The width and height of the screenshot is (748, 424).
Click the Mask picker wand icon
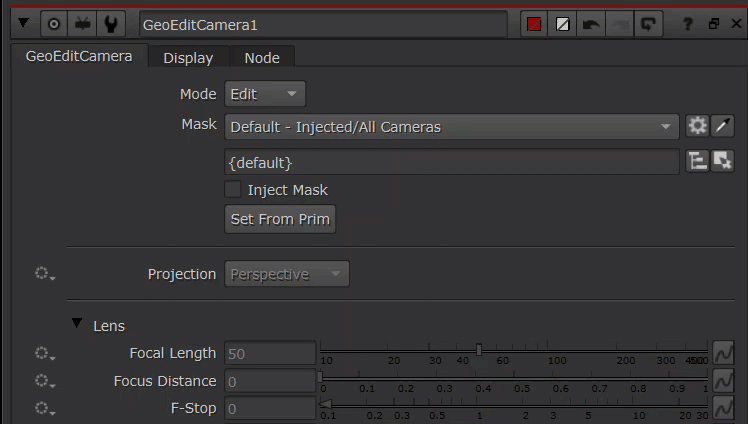[x=723, y=126]
